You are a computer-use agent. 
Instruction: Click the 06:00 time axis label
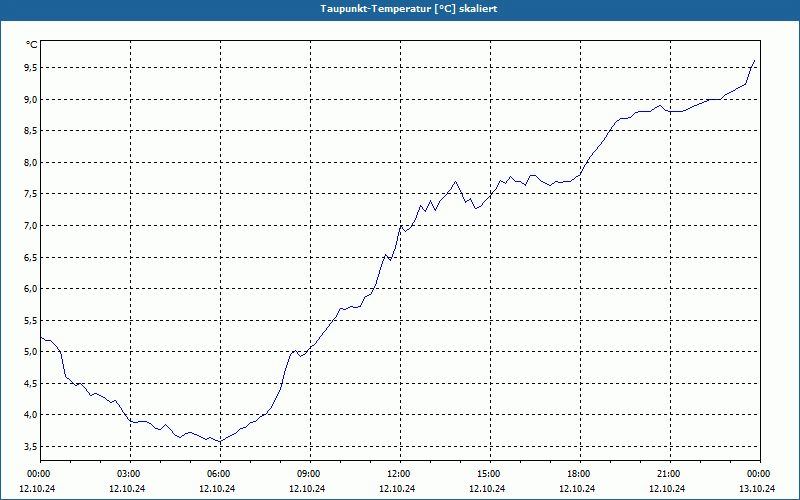pyautogui.click(x=218, y=474)
